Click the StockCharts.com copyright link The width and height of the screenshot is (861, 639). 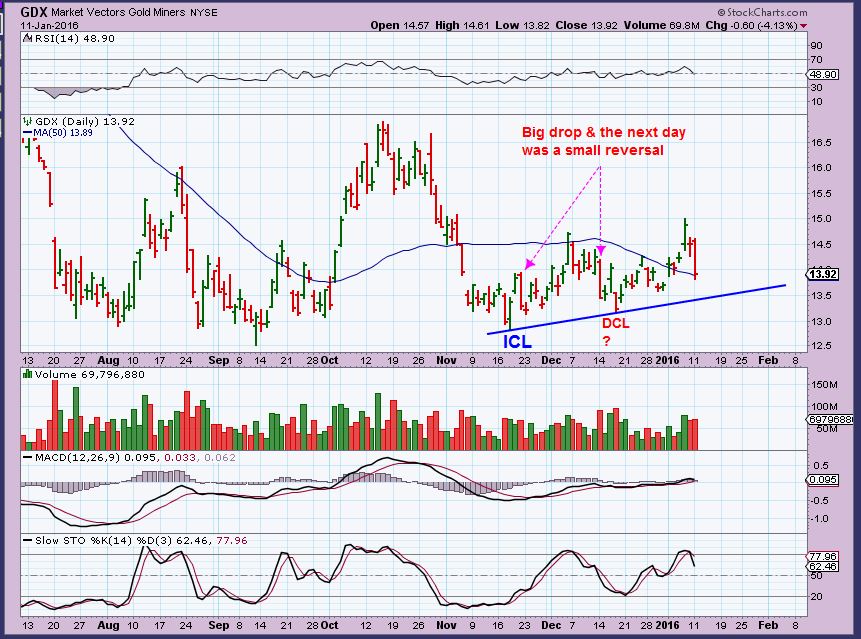pyautogui.click(x=762, y=12)
